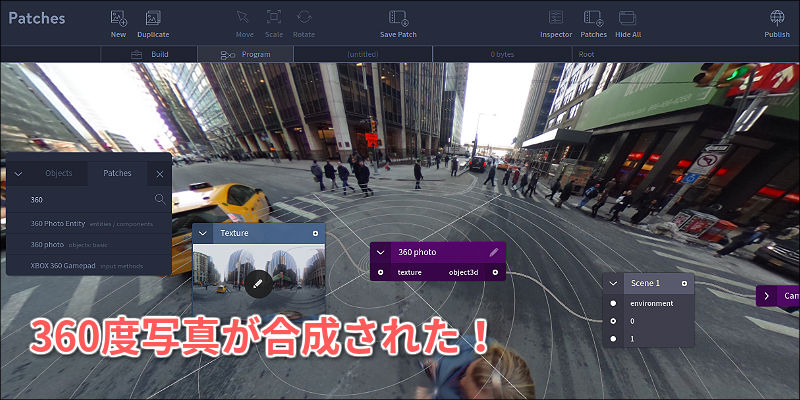Collapse the 360 photo node
800x400 pixels.
pyautogui.click(x=380, y=252)
